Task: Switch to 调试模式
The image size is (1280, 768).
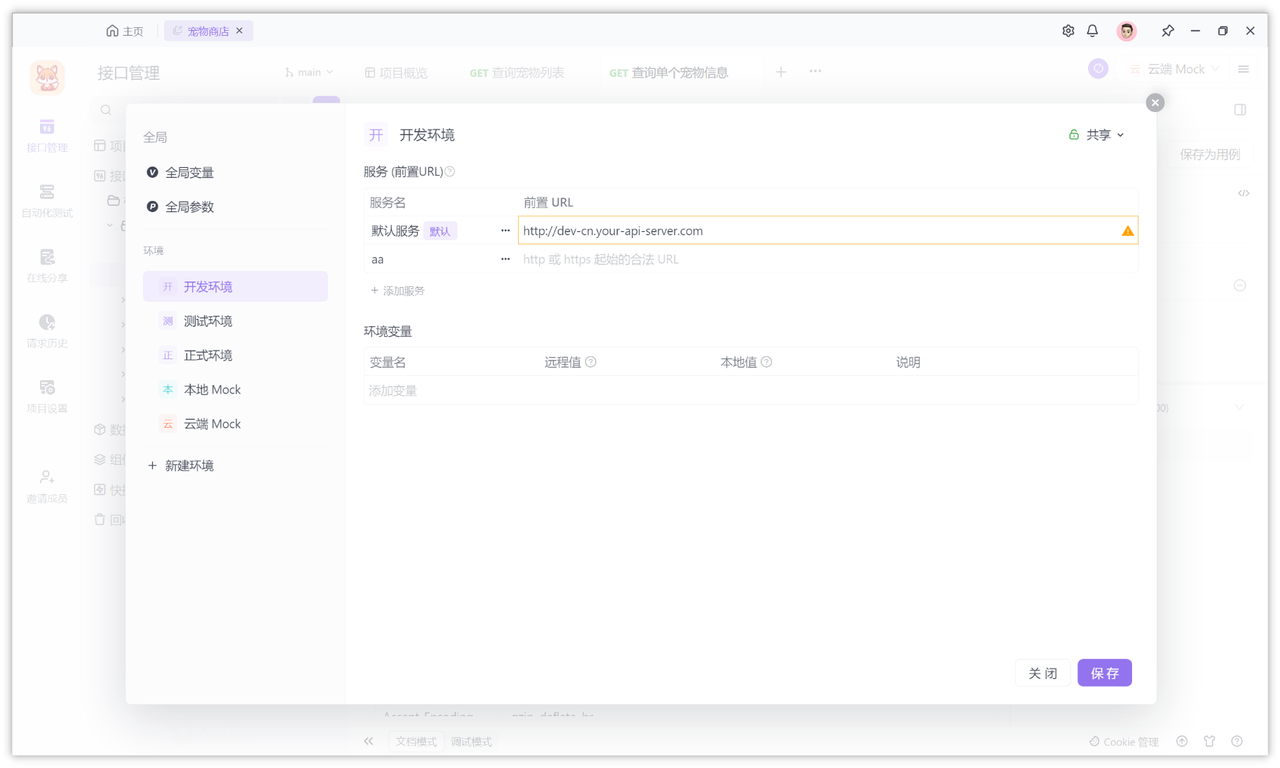Action: click(x=471, y=742)
